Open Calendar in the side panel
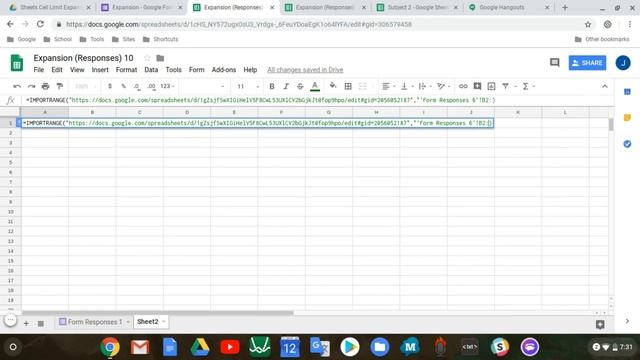Screen dimensions: 640x360 click(627, 92)
